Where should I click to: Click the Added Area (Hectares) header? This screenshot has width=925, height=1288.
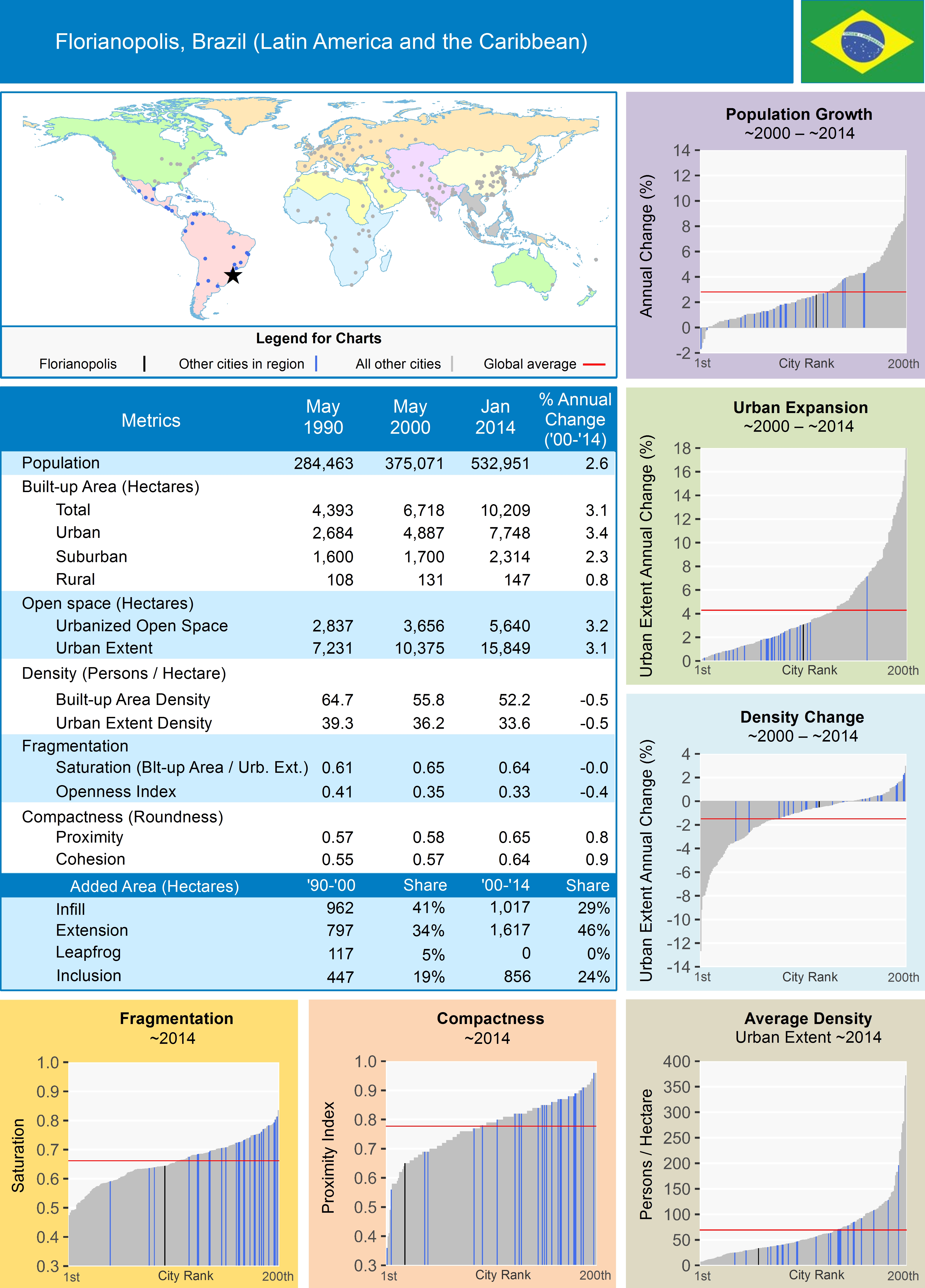(x=155, y=886)
